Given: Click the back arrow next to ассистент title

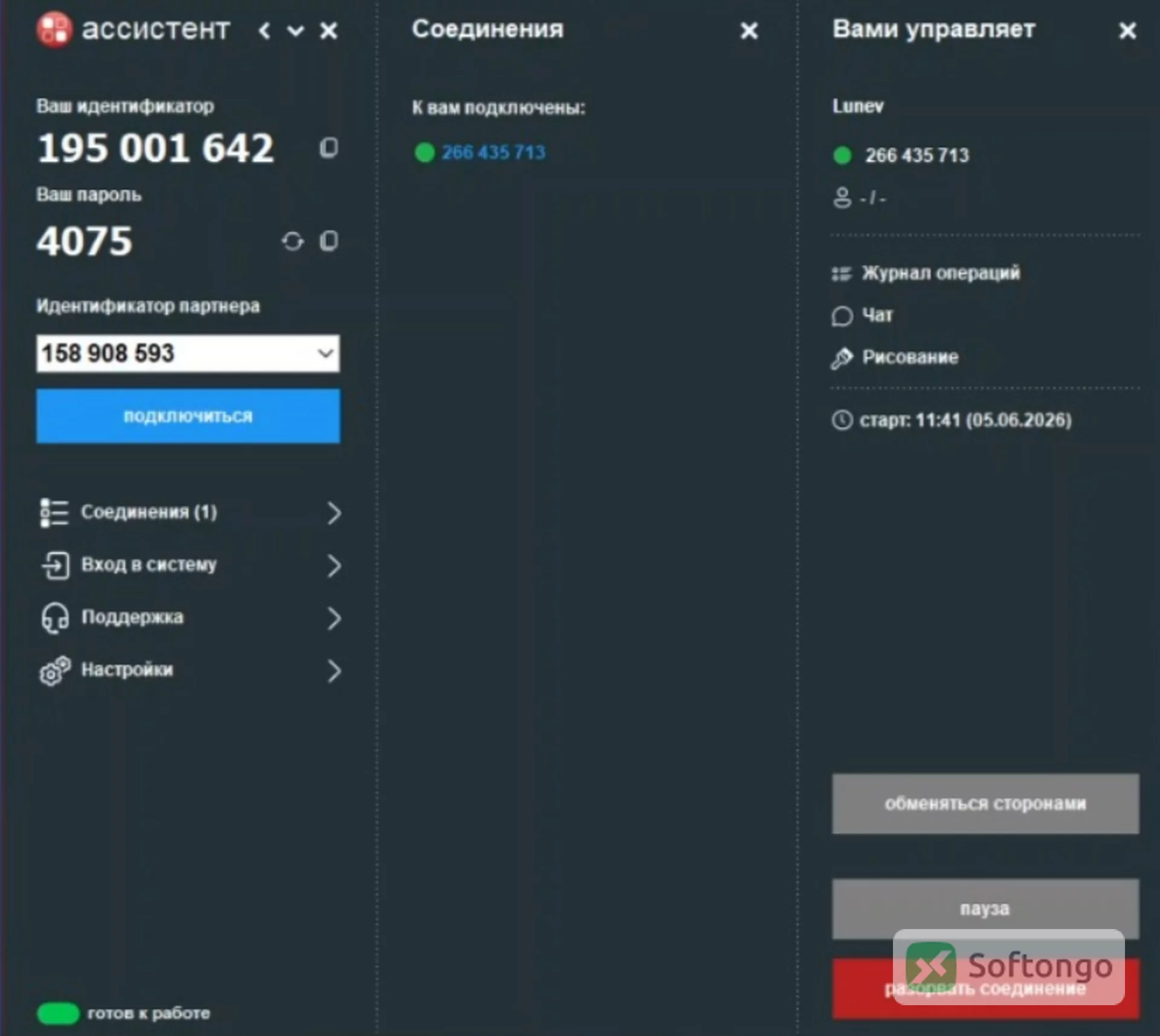Looking at the screenshot, I should [x=264, y=30].
